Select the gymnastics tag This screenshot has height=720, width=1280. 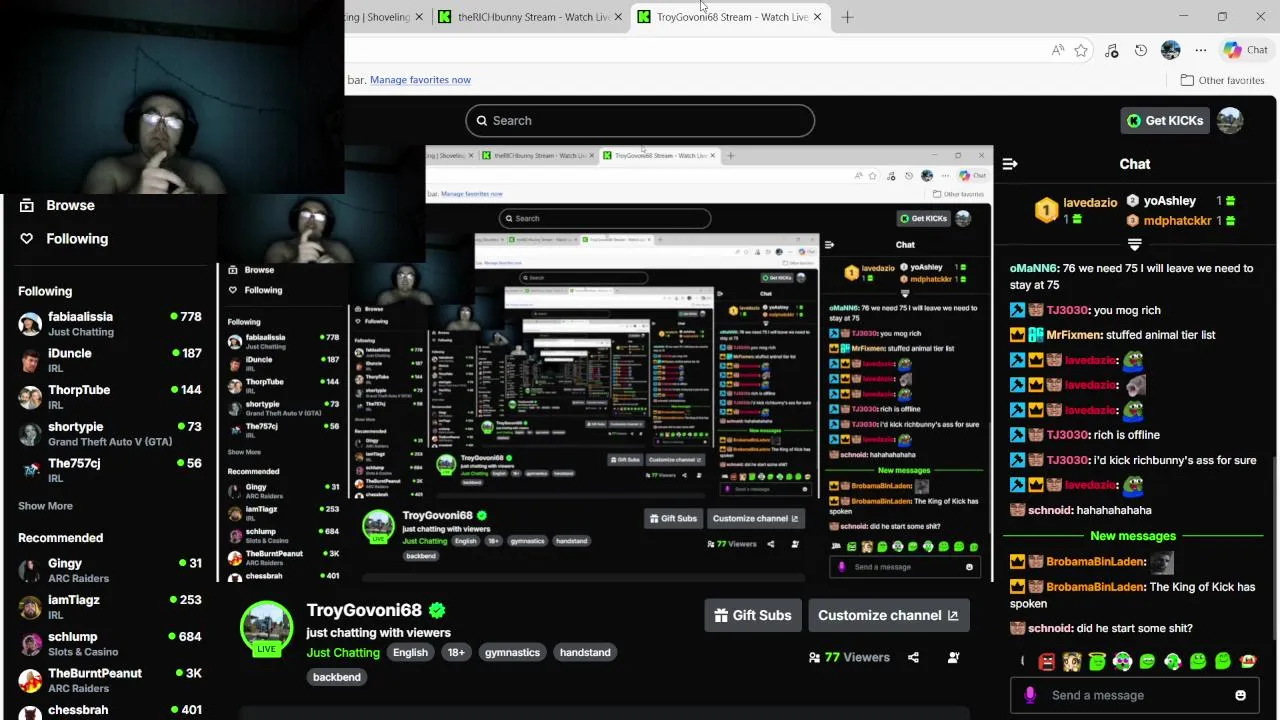click(x=512, y=652)
